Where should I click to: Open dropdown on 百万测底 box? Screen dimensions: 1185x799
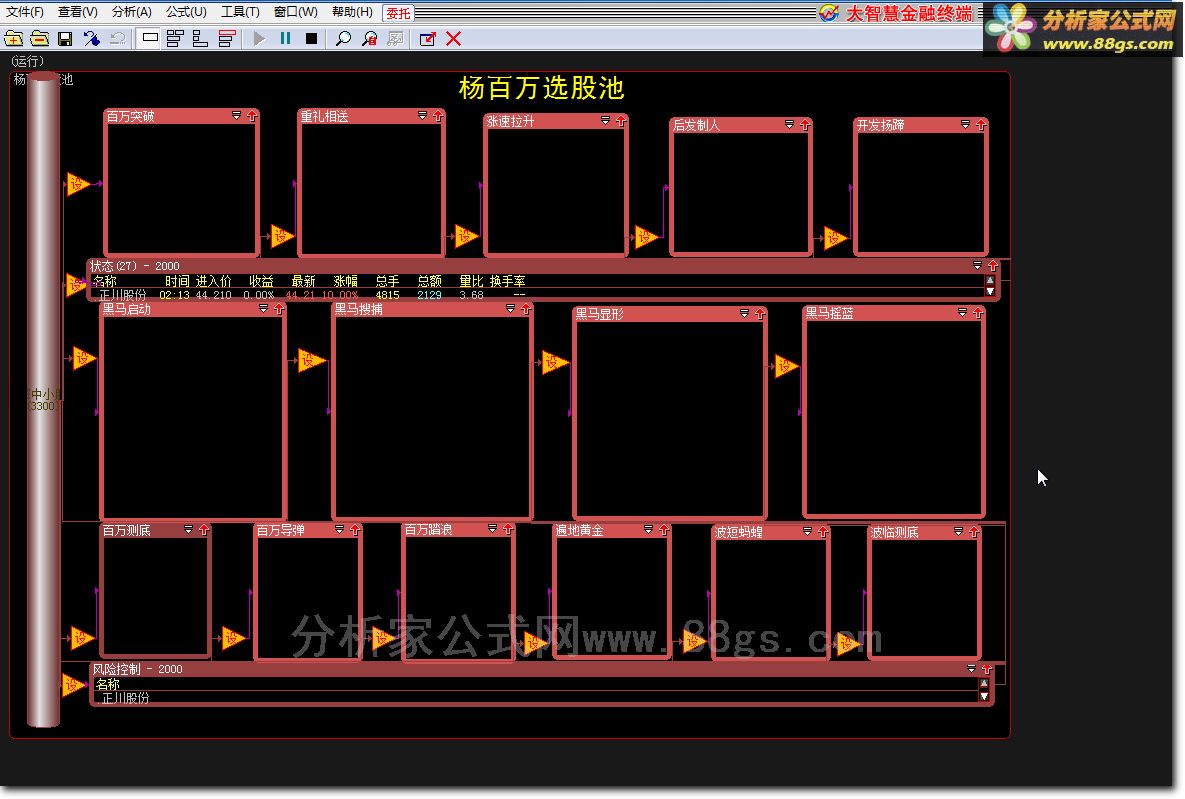[188, 530]
